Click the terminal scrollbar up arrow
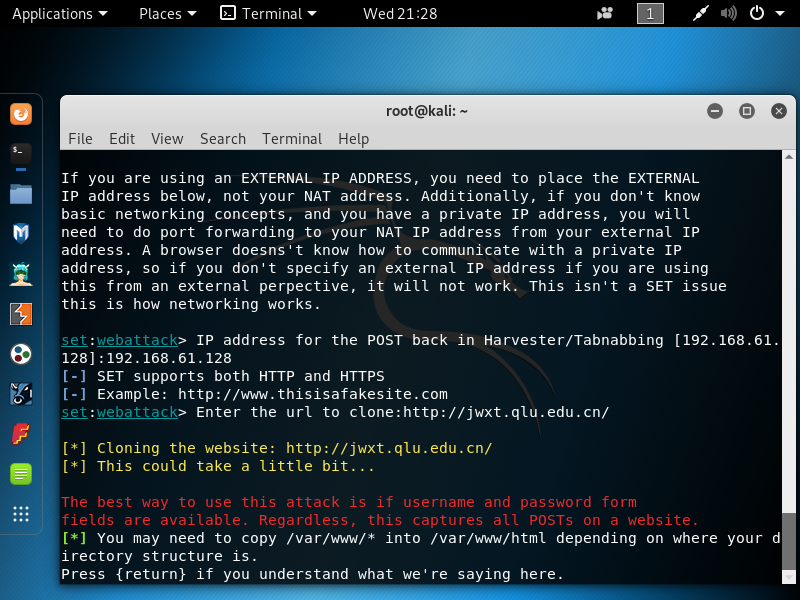 (789, 157)
